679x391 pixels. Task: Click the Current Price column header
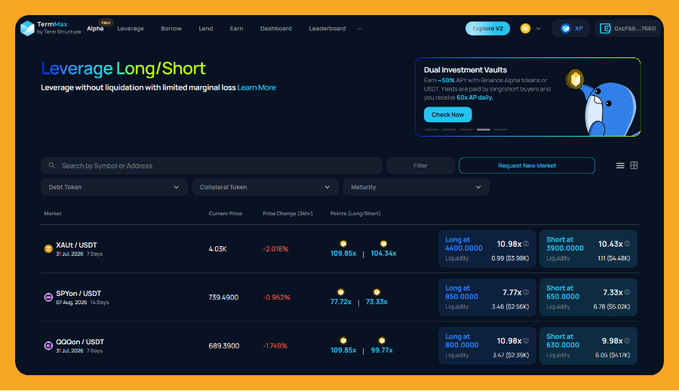(x=225, y=213)
